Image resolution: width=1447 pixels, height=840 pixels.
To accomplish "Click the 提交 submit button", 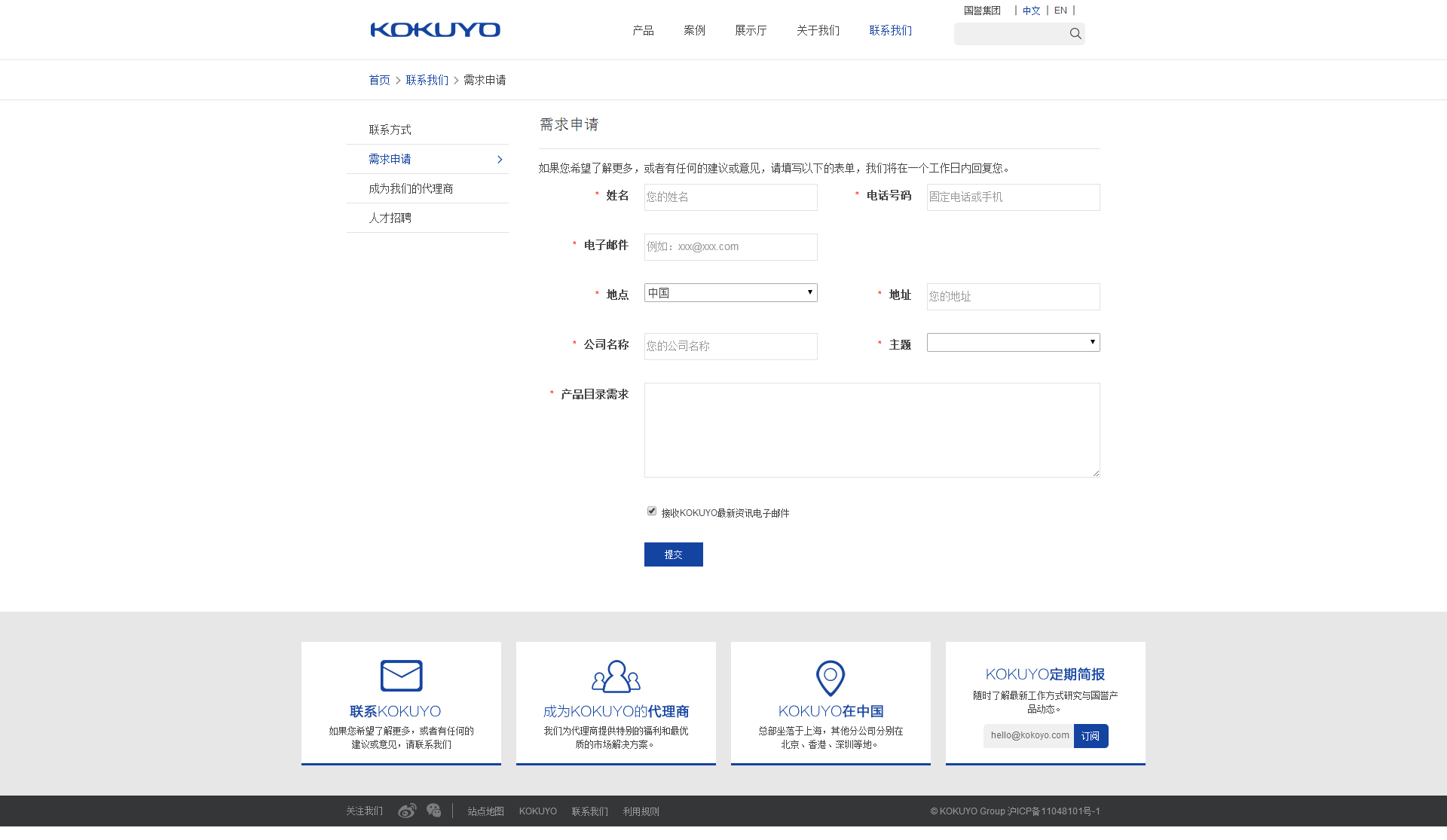I will point(674,554).
